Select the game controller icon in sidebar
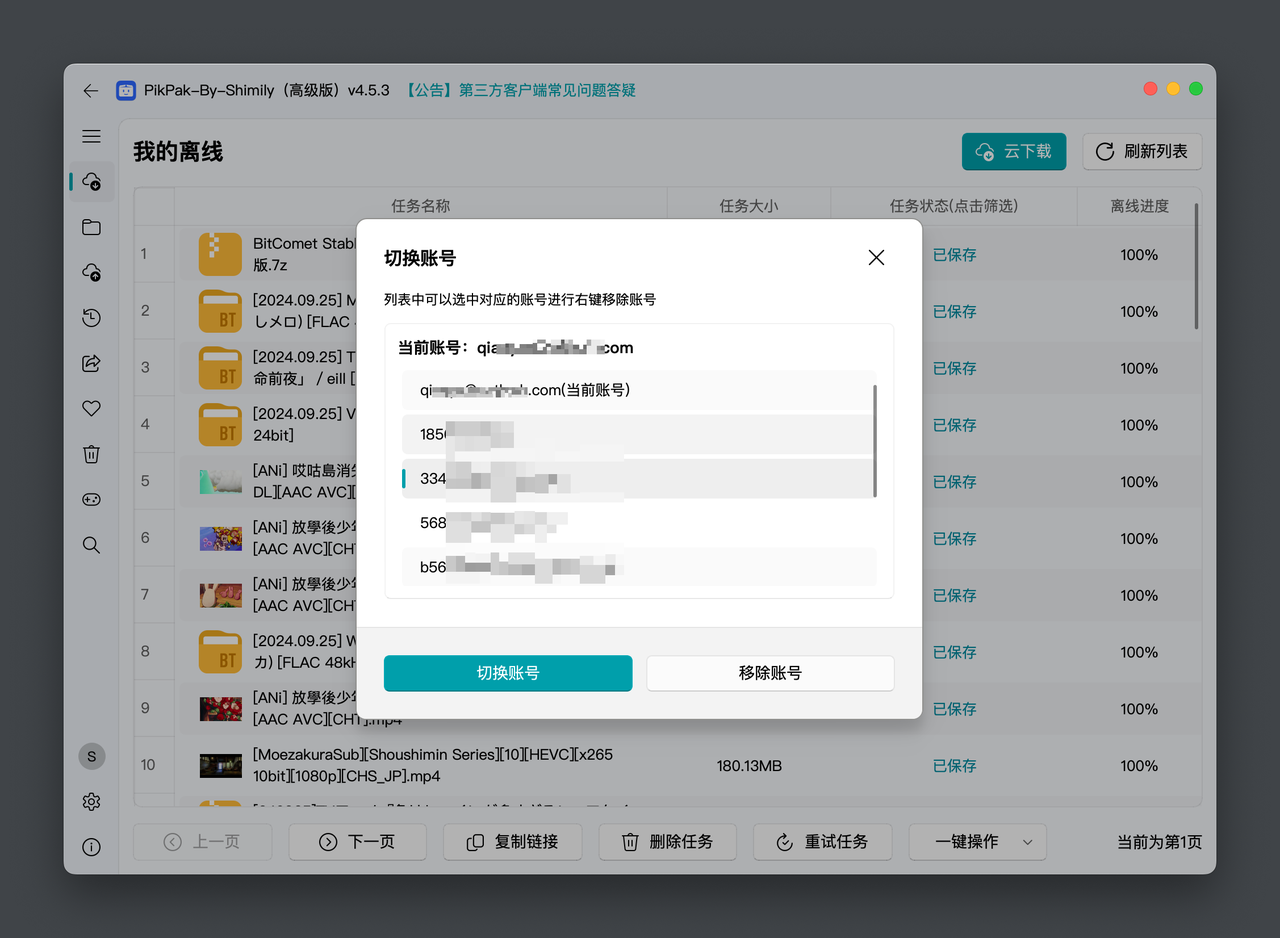The image size is (1280, 938). tap(91, 499)
